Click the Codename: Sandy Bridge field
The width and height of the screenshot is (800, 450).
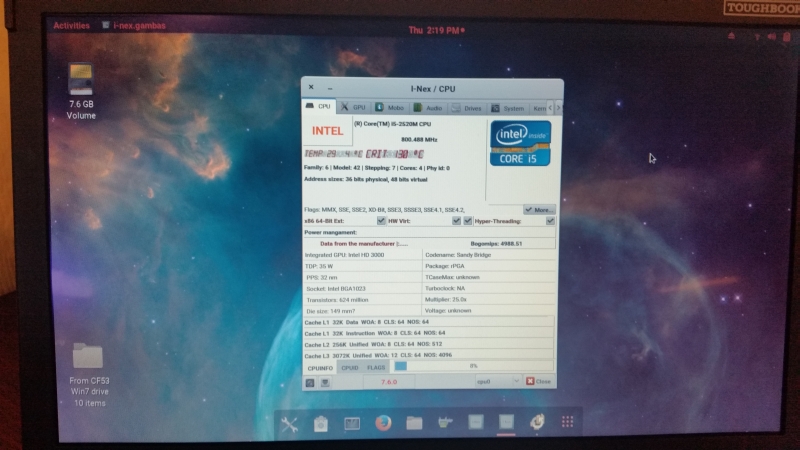coord(489,255)
